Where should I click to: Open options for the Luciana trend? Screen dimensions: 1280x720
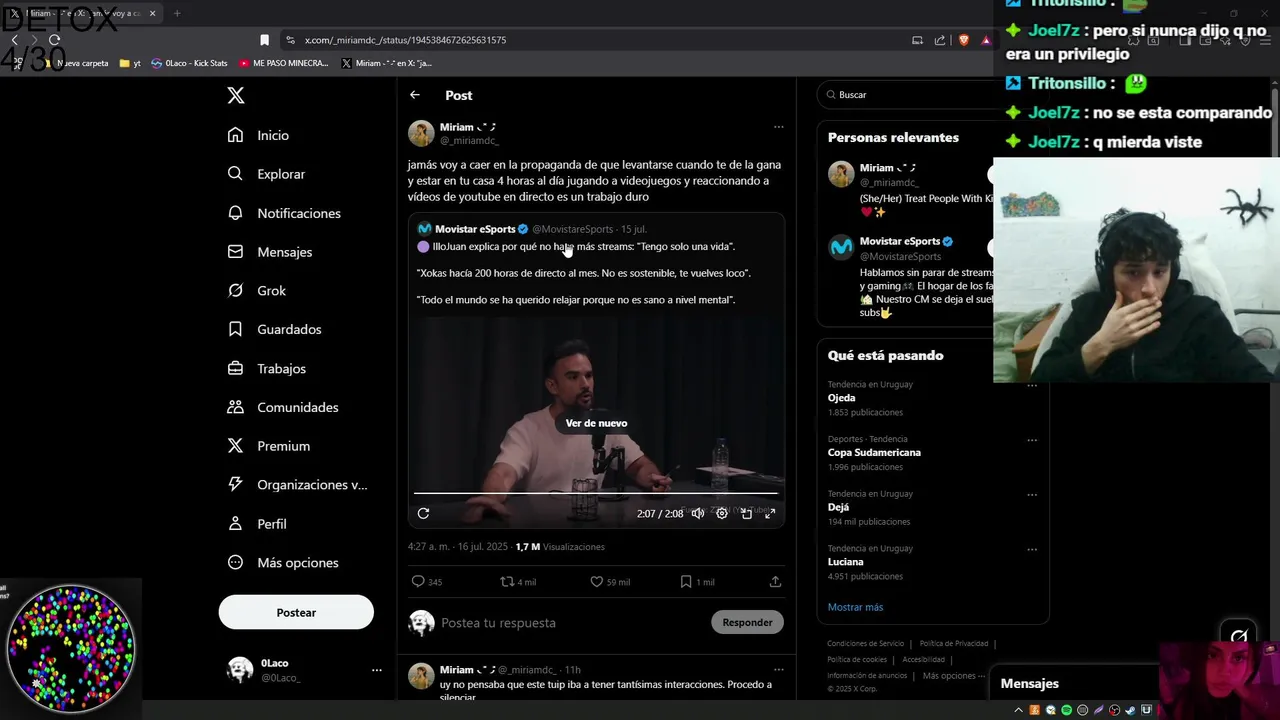point(1032,549)
